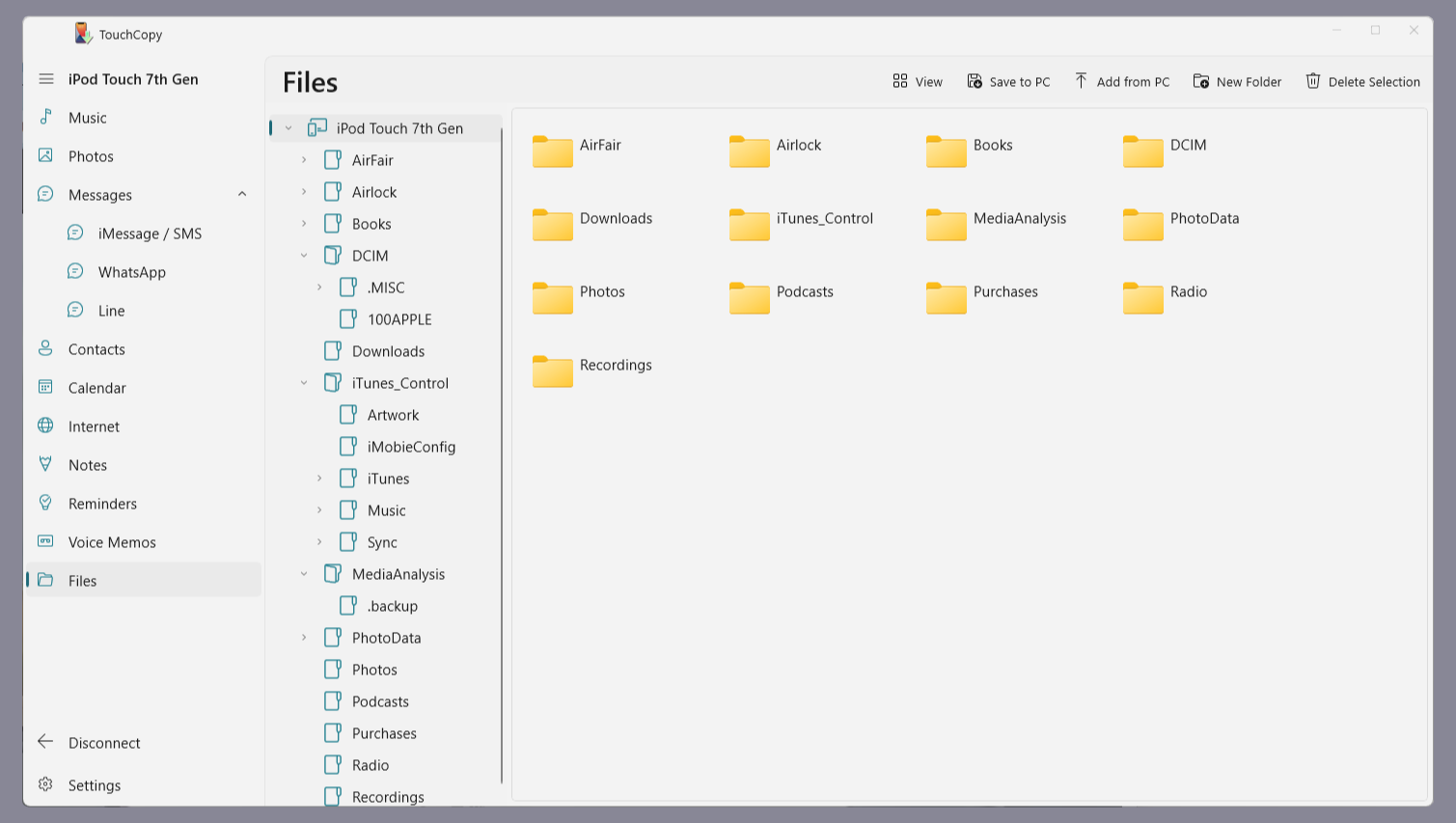Select the iPod Touch 7th Gen device title
The height and width of the screenshot is (823, 1456).
[x=133, y=79]
